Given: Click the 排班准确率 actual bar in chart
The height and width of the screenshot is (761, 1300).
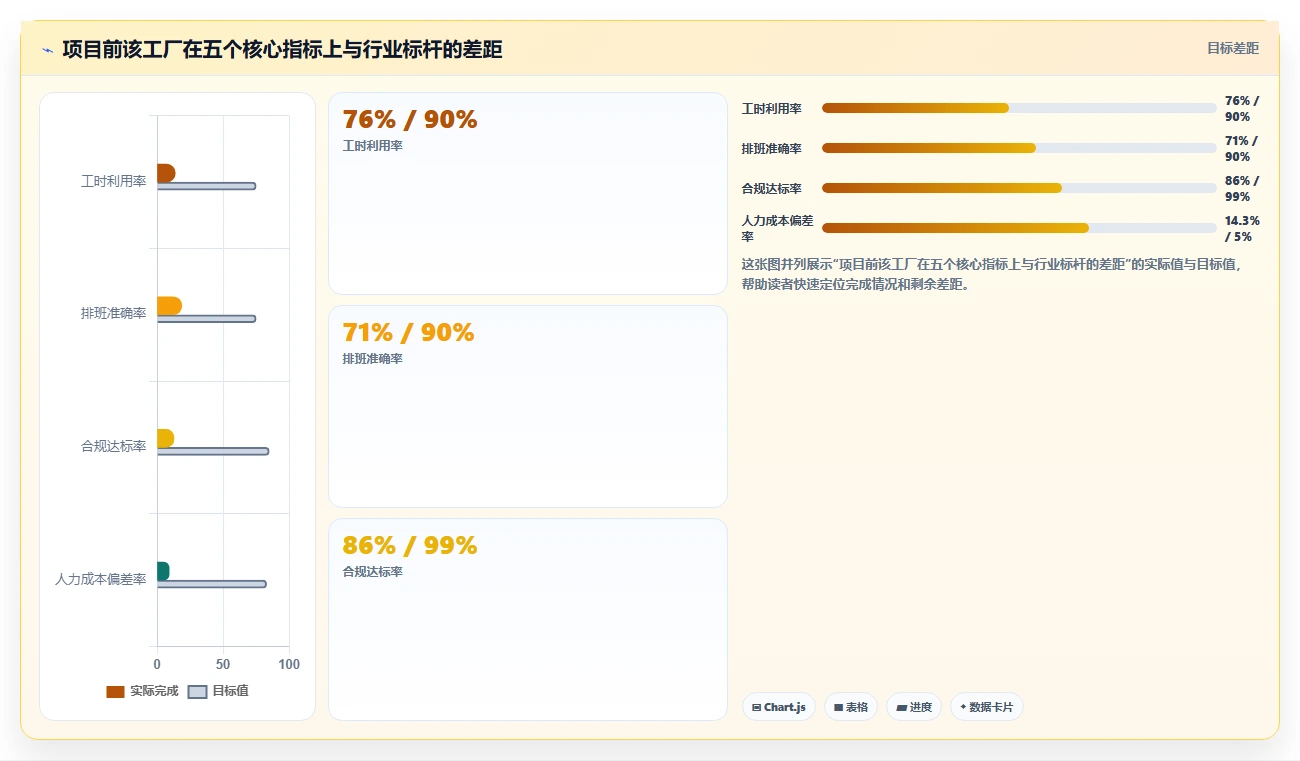Looking at the screenshot, I should pos(169,306).
